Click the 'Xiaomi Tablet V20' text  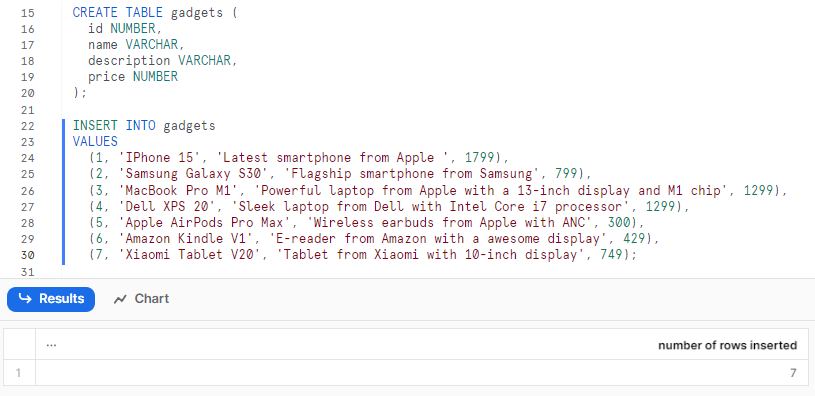tap(186, 255)
